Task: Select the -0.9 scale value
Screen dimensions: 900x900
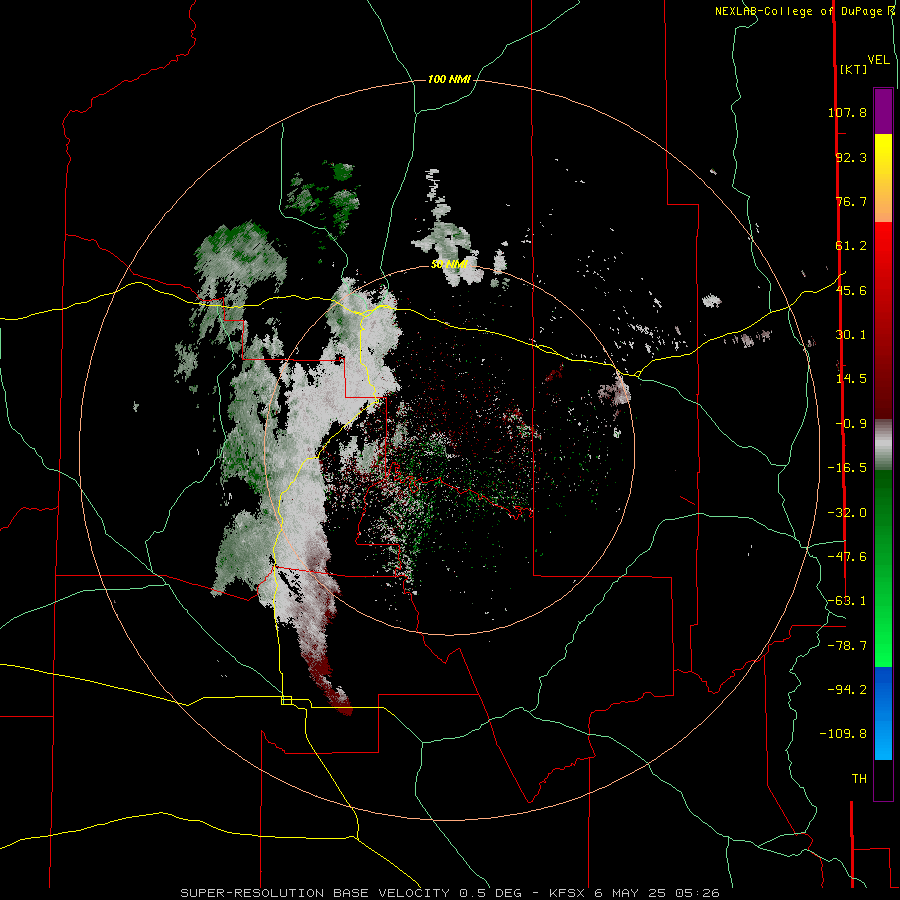Action: [851, 424]
